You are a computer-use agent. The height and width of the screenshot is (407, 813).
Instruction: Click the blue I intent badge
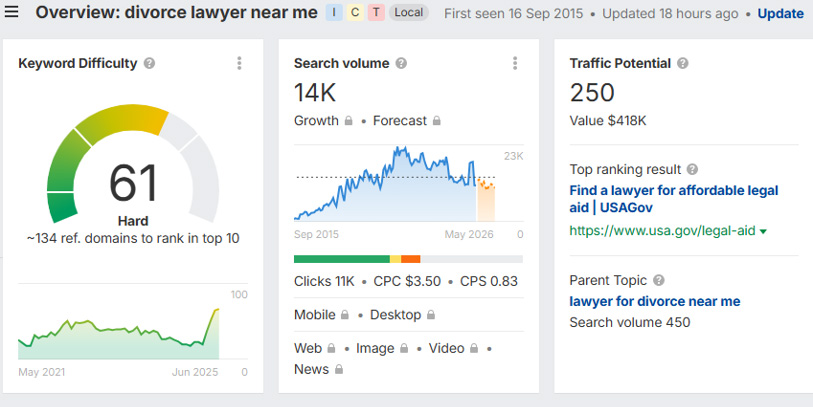click(x=334, y=12)
